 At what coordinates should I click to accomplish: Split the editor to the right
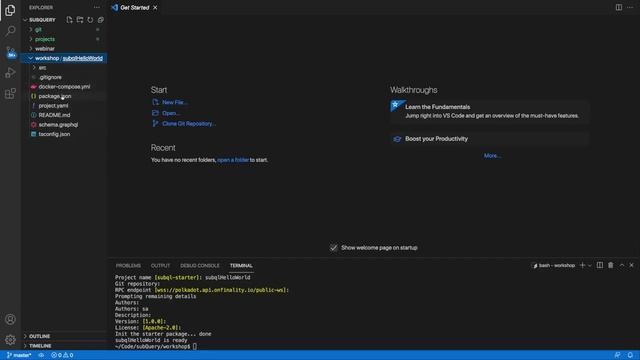pyautogui.click(x=619, y=7)
